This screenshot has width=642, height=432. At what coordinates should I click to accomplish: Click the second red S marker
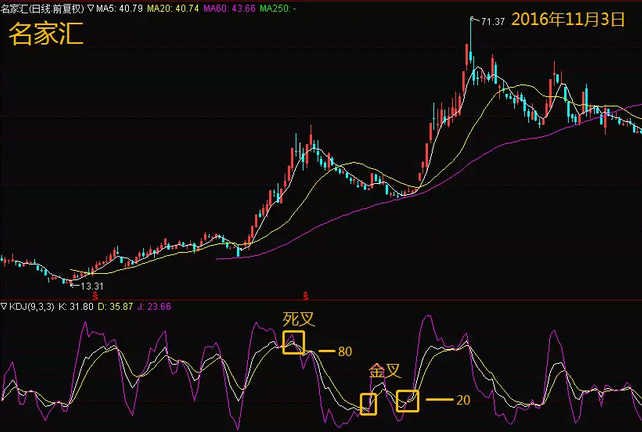click(305, 296)
